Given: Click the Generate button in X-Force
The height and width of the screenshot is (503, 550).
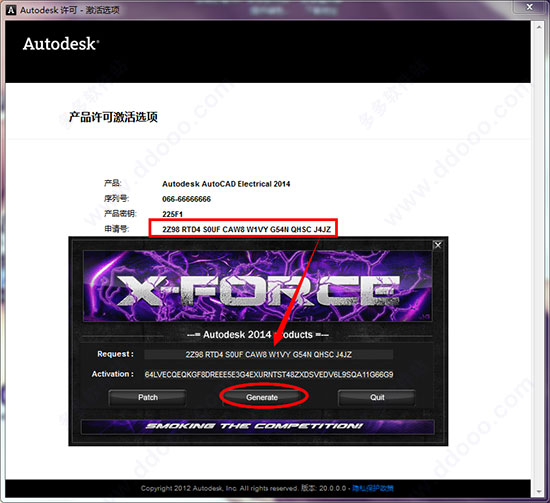Looking at the screenshot, I should 262,397.
